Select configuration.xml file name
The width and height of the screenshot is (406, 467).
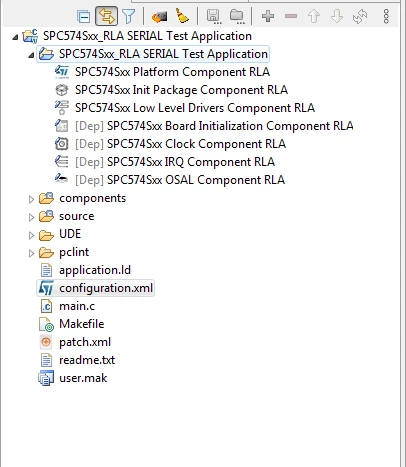[x=106, y=288]
